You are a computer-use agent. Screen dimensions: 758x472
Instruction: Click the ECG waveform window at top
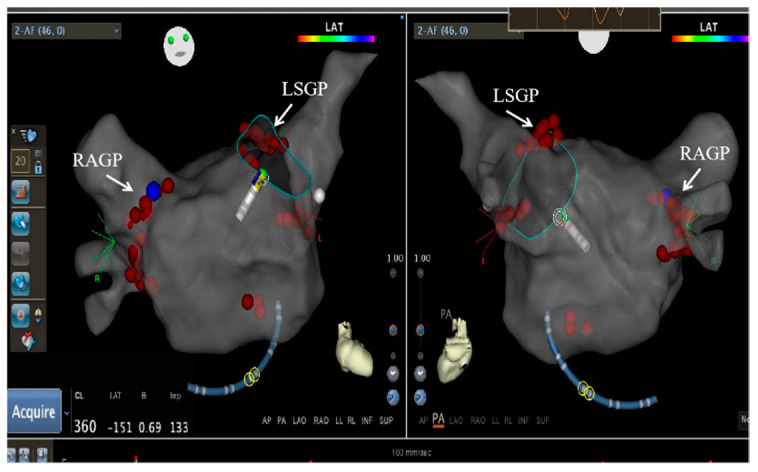584,19
